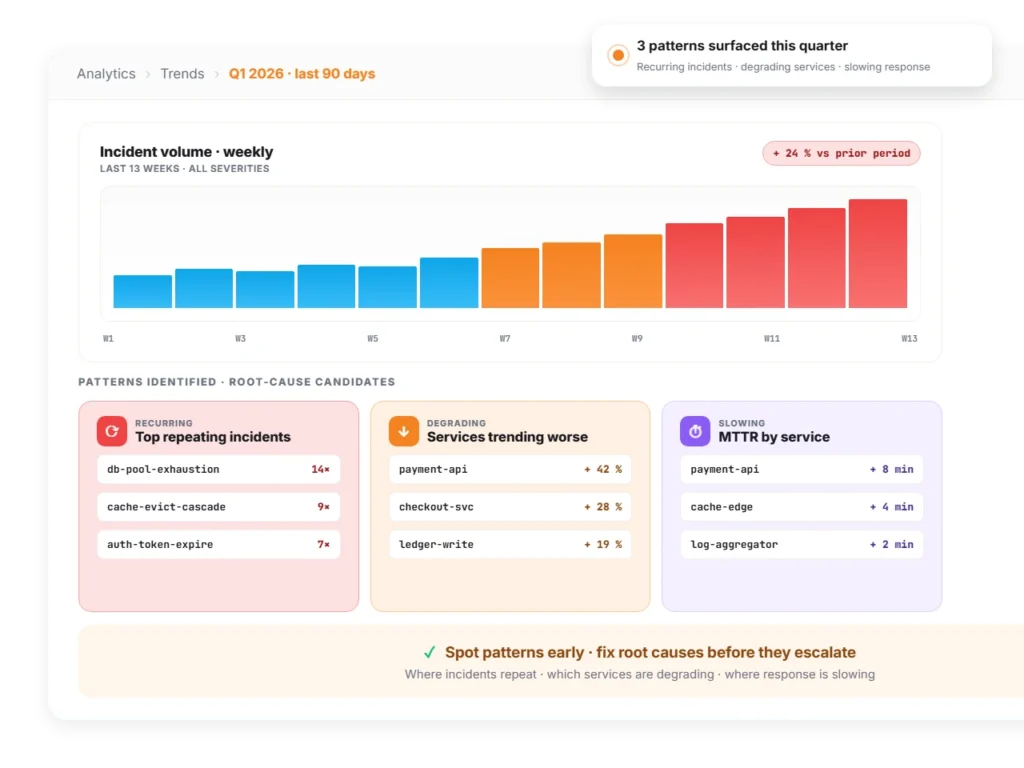
Task: Click the W9 axis label
Action: 637,338
